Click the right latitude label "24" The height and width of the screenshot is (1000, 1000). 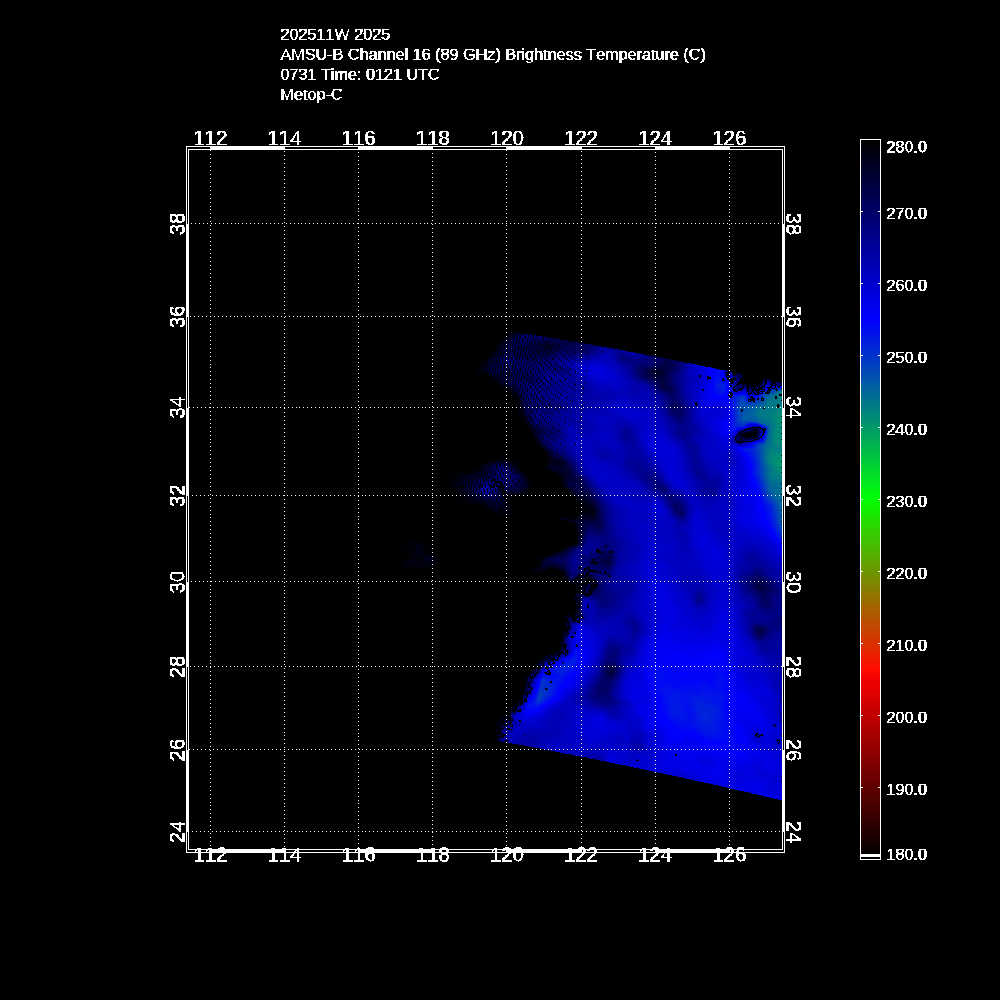tap(793, 832)
